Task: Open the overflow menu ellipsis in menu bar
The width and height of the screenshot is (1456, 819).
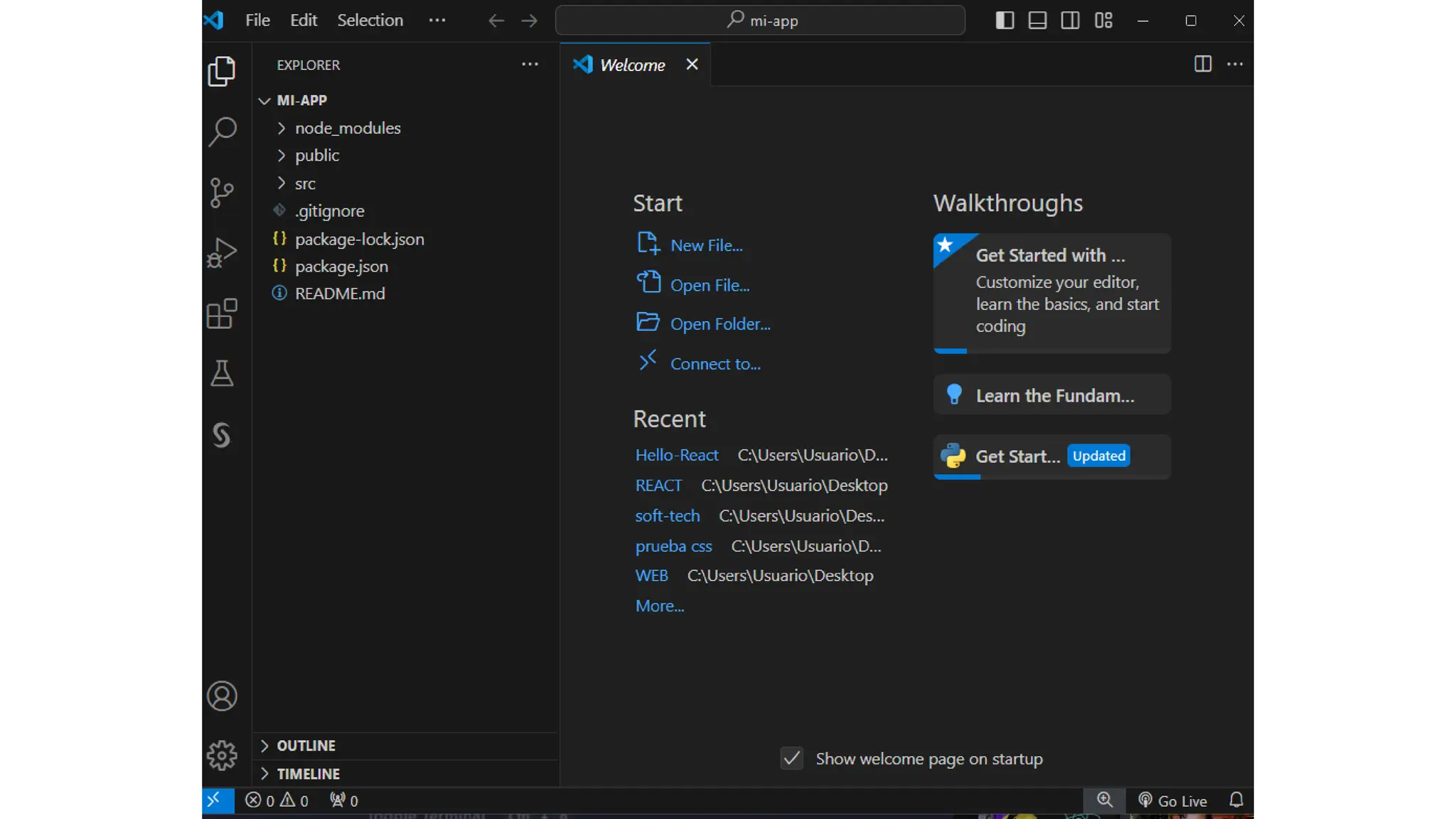Action: pyautogui.click(x=437, y=21)
